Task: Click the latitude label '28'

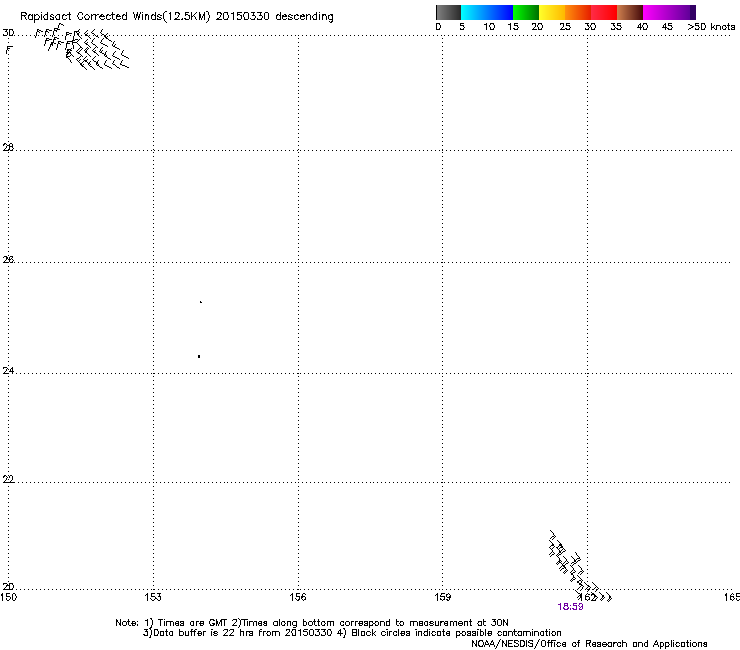Action: pyautogui.click(x=8, y=147)
